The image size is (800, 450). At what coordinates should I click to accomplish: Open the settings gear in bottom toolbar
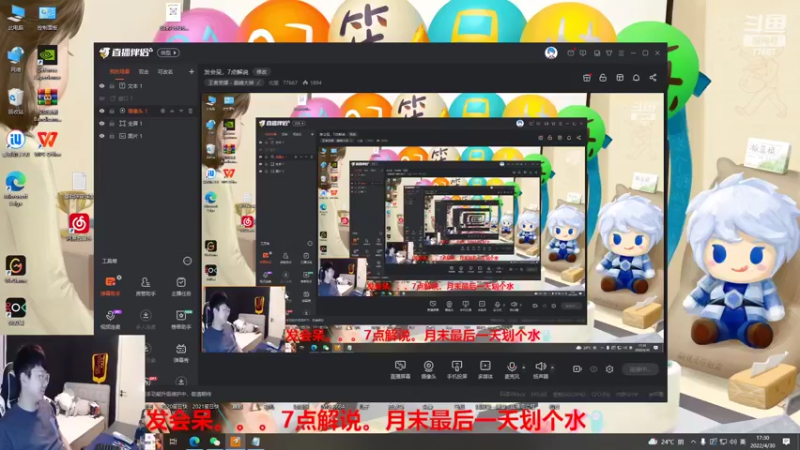tap(610, 369)
